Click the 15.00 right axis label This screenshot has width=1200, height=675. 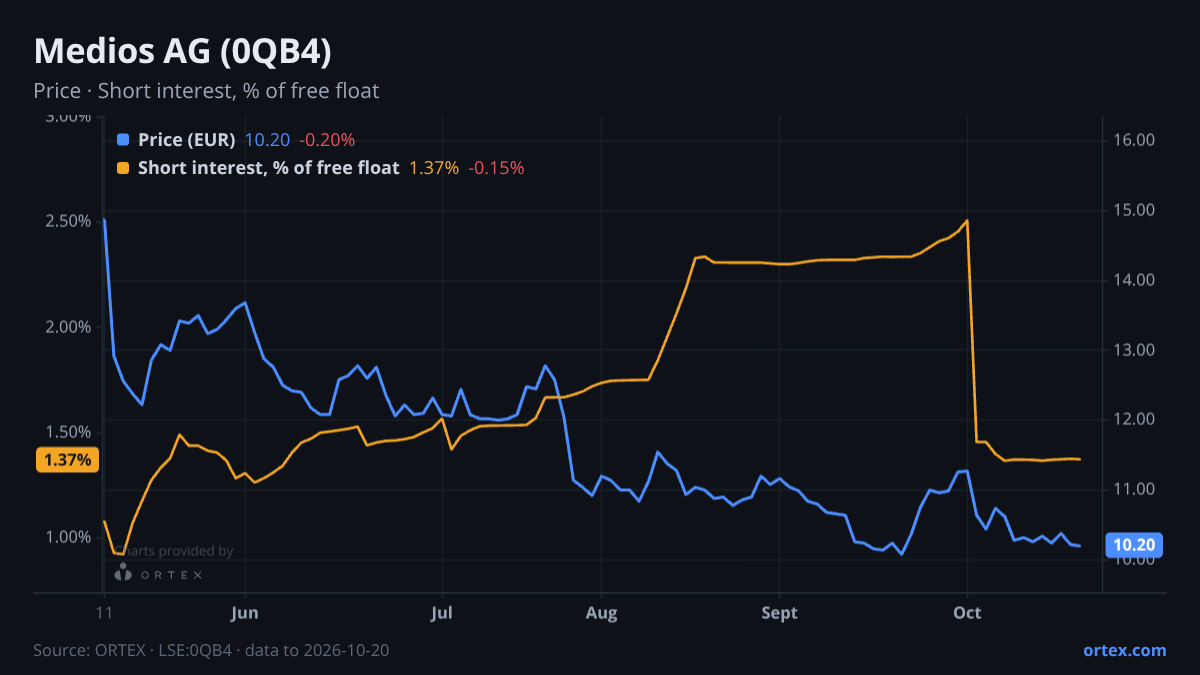1134,210
